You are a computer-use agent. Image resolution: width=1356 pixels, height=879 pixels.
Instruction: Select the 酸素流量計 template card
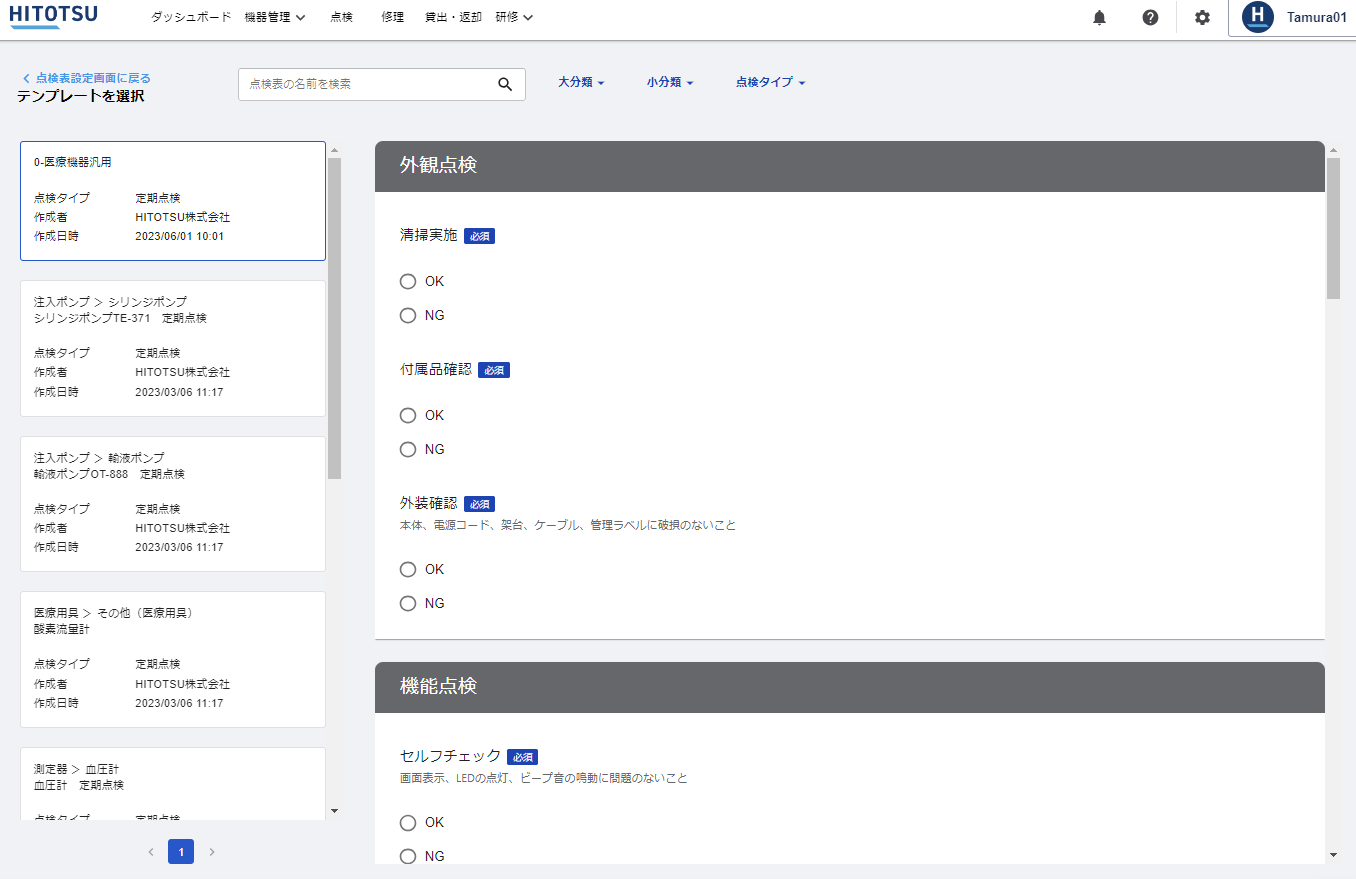(173, 659)
